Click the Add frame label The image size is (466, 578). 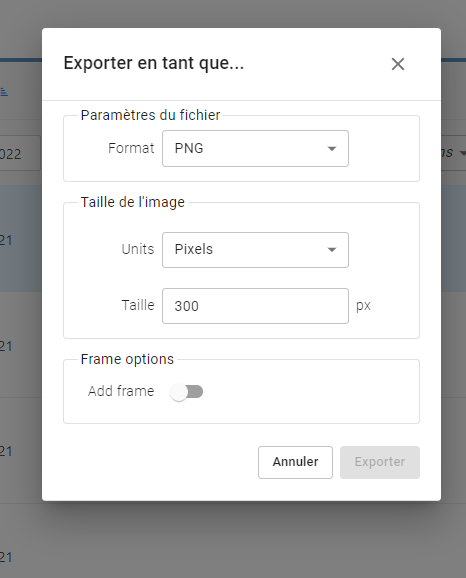coord(121,391)
